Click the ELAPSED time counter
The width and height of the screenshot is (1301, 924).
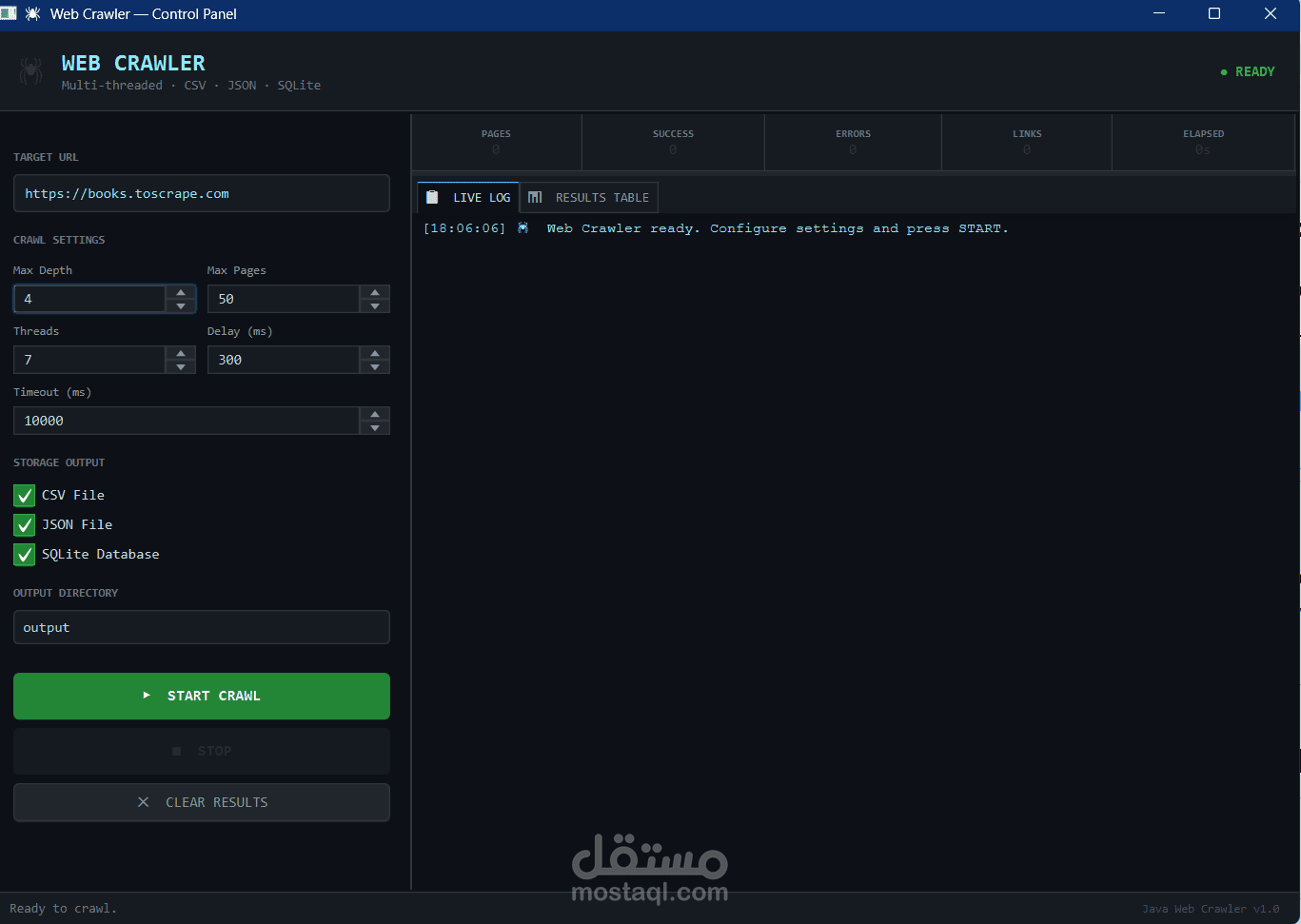pos(1203,142)
